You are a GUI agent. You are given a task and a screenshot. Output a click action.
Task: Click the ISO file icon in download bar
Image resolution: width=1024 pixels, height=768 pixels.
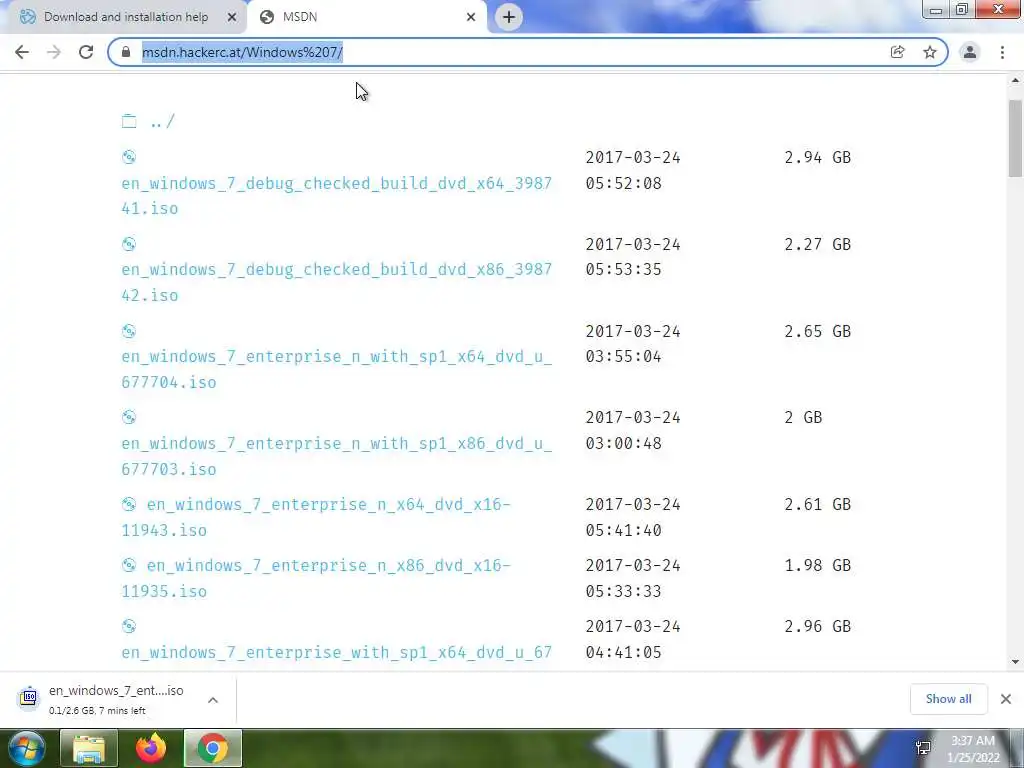point(29,697)
